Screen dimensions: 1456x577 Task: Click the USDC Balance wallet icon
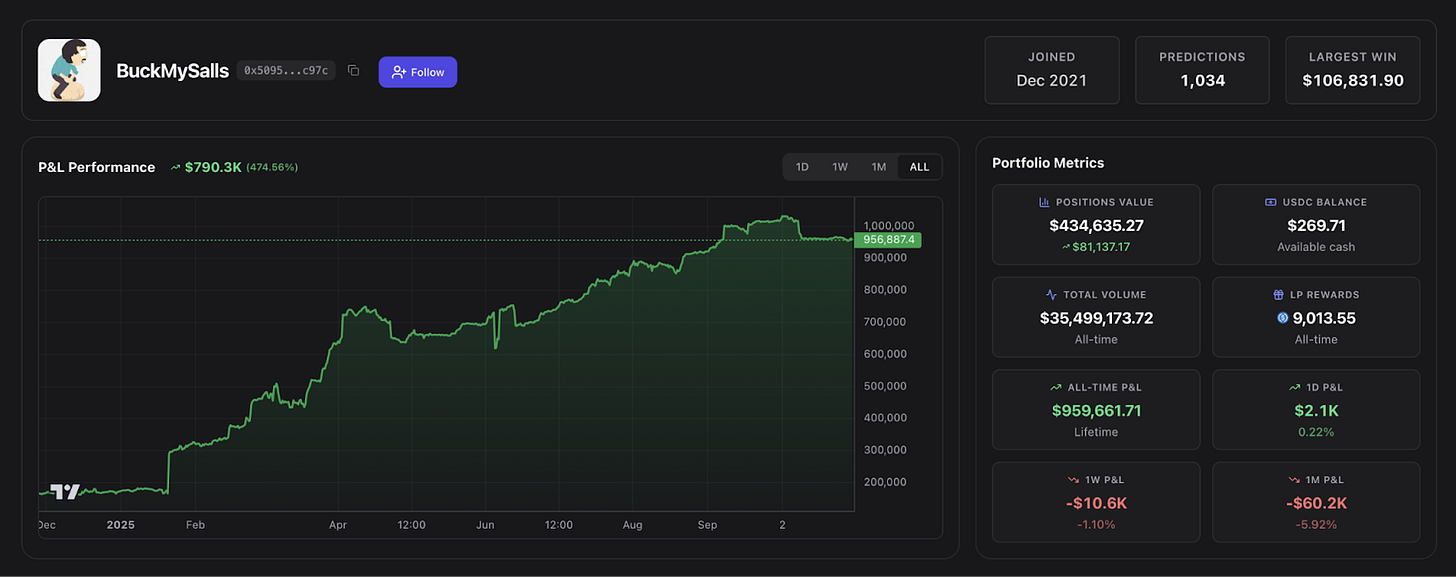tap(1271, 202)
